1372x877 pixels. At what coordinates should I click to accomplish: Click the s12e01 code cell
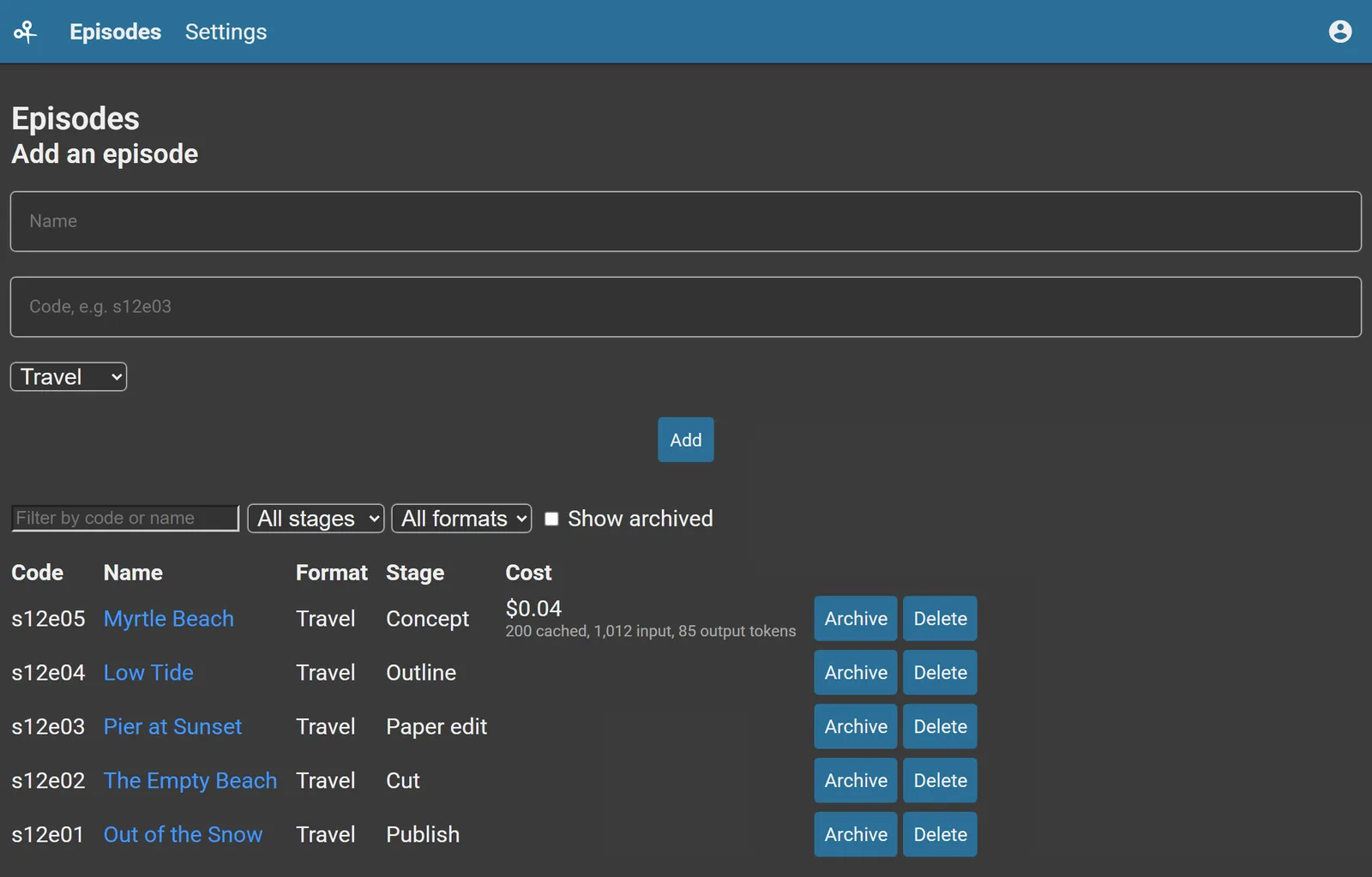point(48,834)
